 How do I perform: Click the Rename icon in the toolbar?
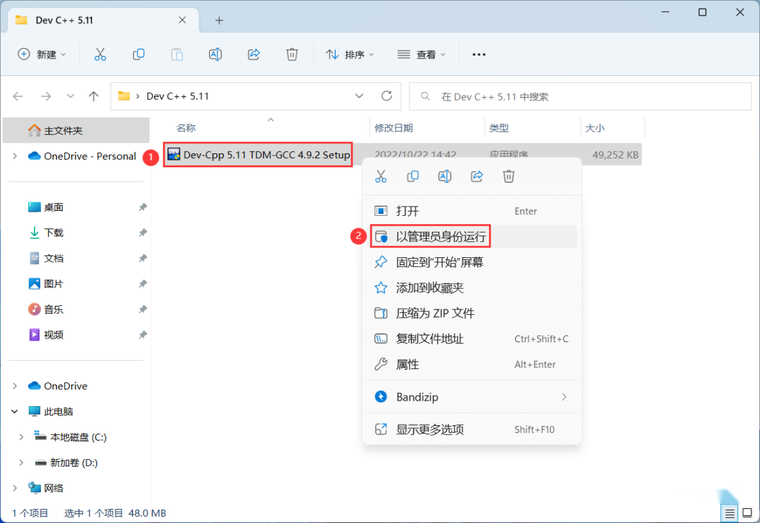(215, 54)
